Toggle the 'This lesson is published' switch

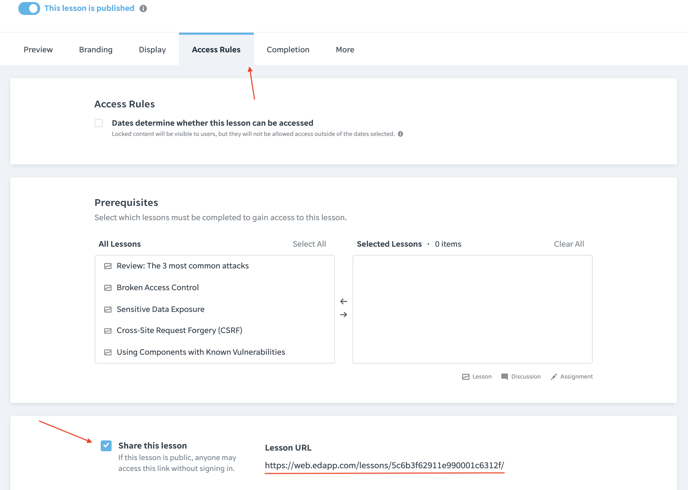click(29, 8)
